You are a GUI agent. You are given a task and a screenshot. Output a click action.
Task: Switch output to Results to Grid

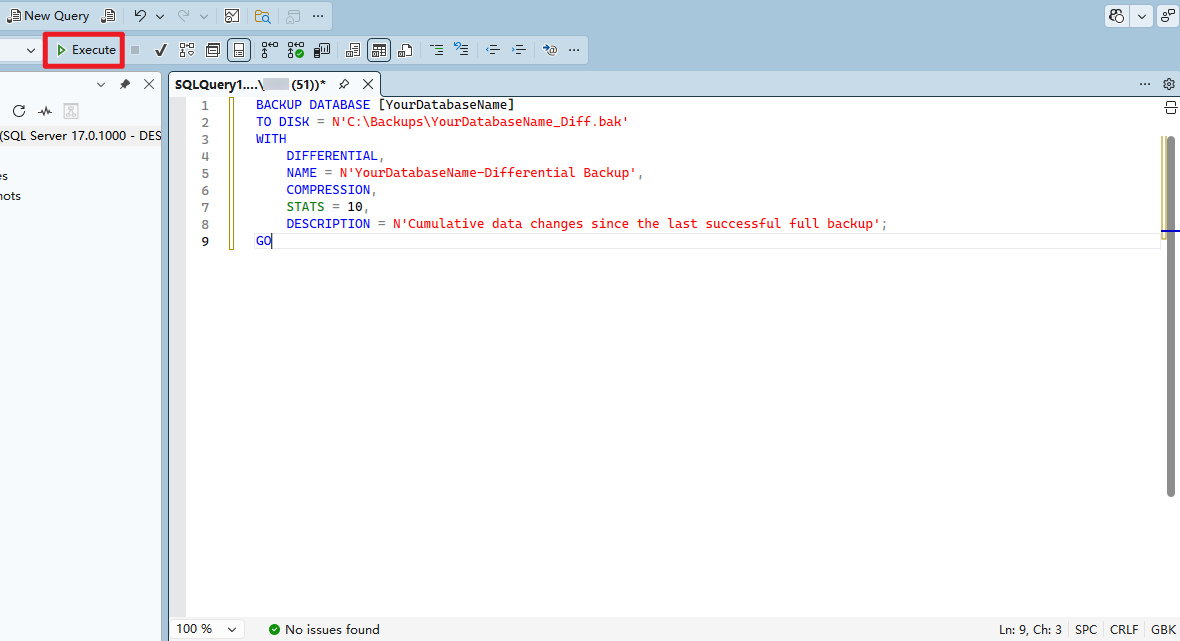379,50
